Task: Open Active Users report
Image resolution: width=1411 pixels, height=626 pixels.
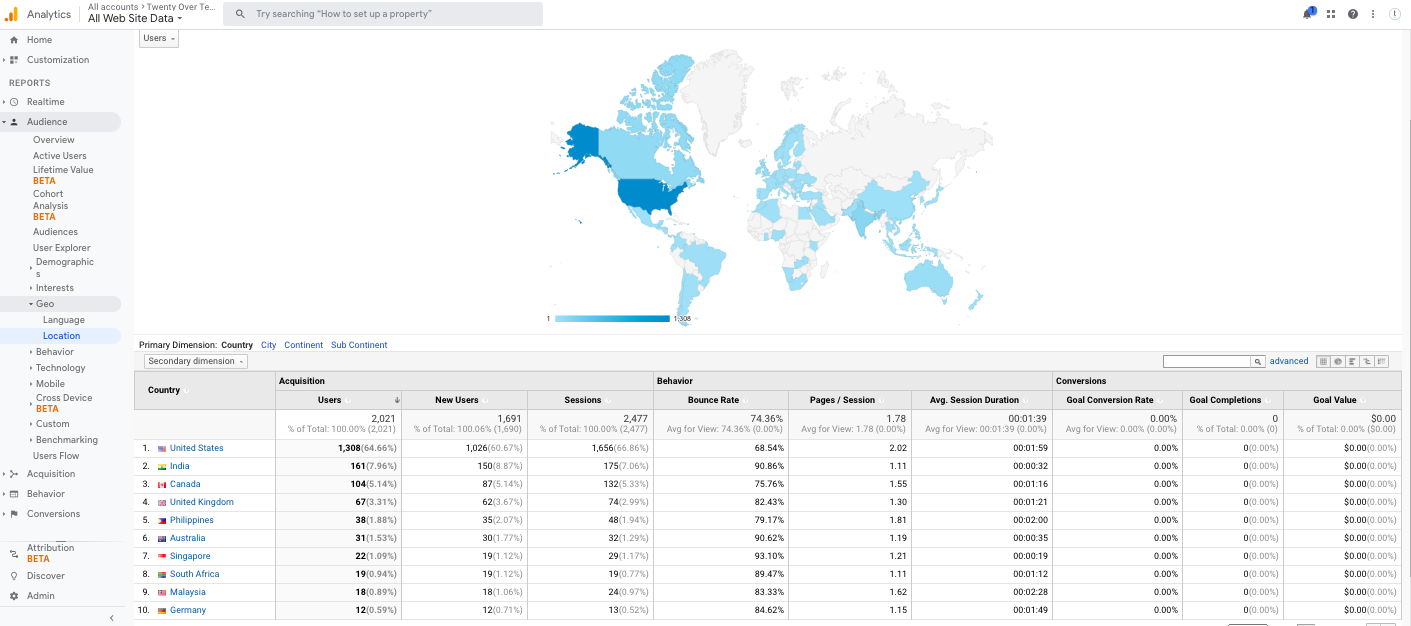Action: point(60,156)
